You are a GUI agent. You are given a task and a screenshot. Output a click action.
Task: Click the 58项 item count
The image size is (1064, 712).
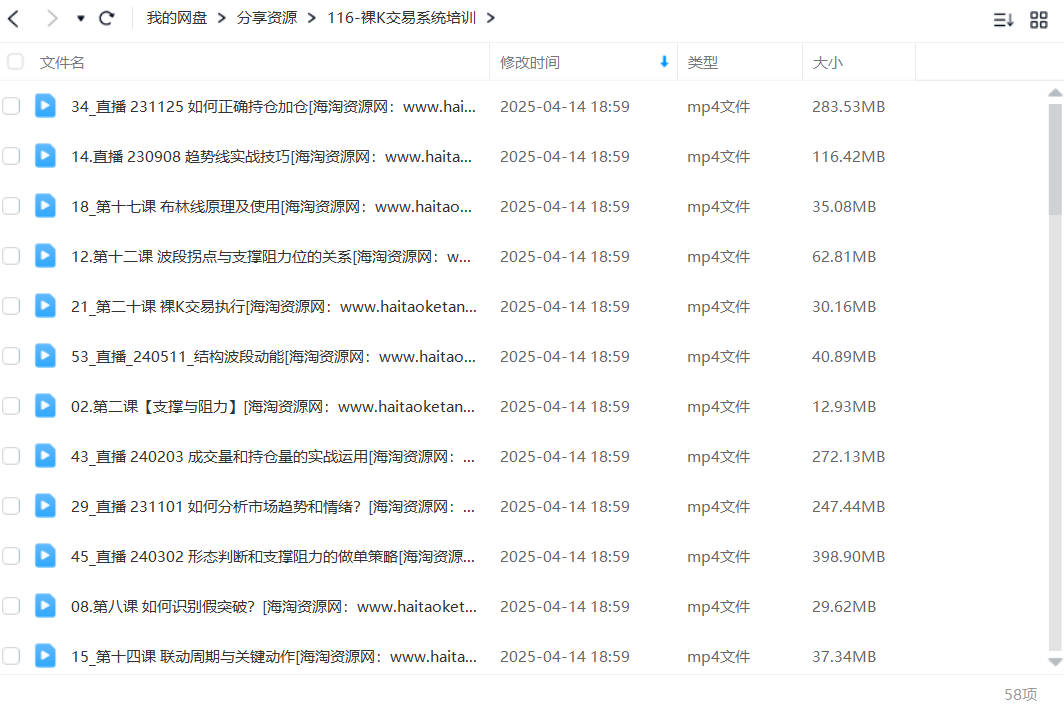[1021, 694]
